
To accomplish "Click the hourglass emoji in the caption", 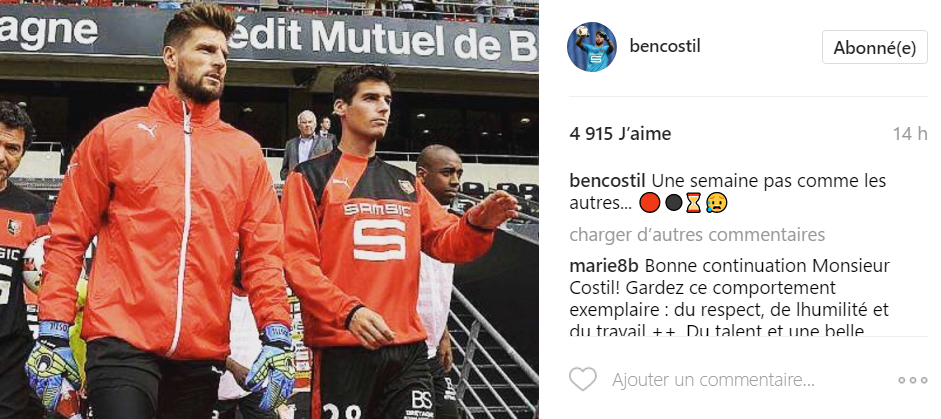I will point(693,203).
